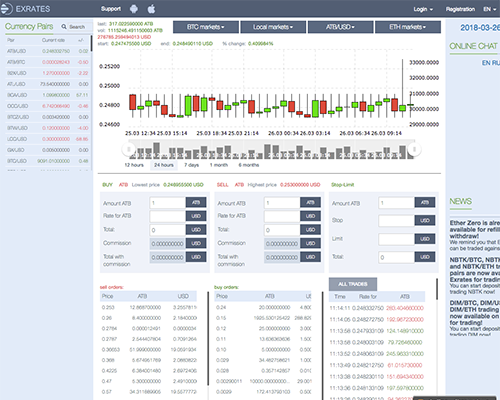Viewport: 500px width, 400px height.
Task: Click the Buy Total input field
Action: click(167, 230)
